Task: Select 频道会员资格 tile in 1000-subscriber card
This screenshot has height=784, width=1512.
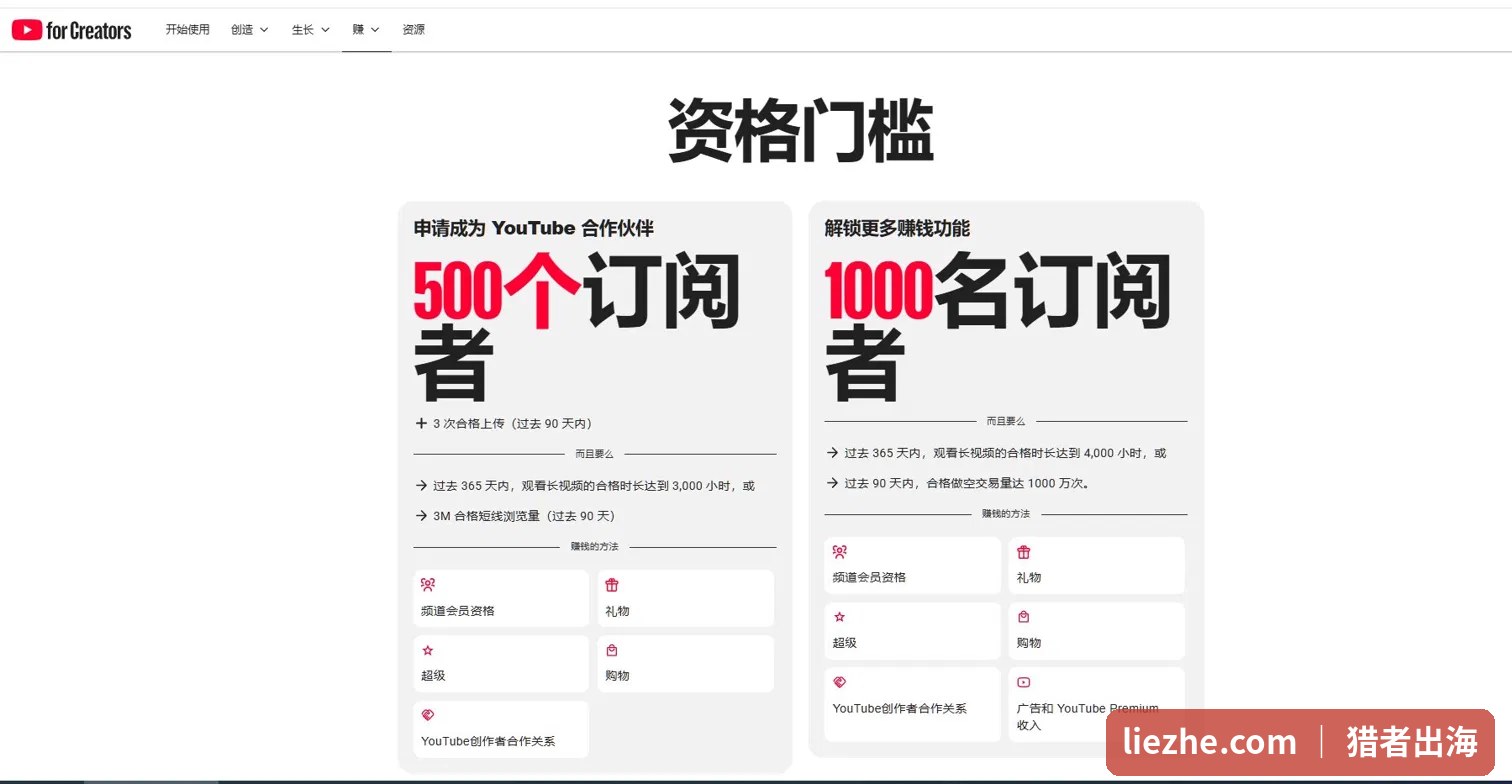Action: [912, 565]
